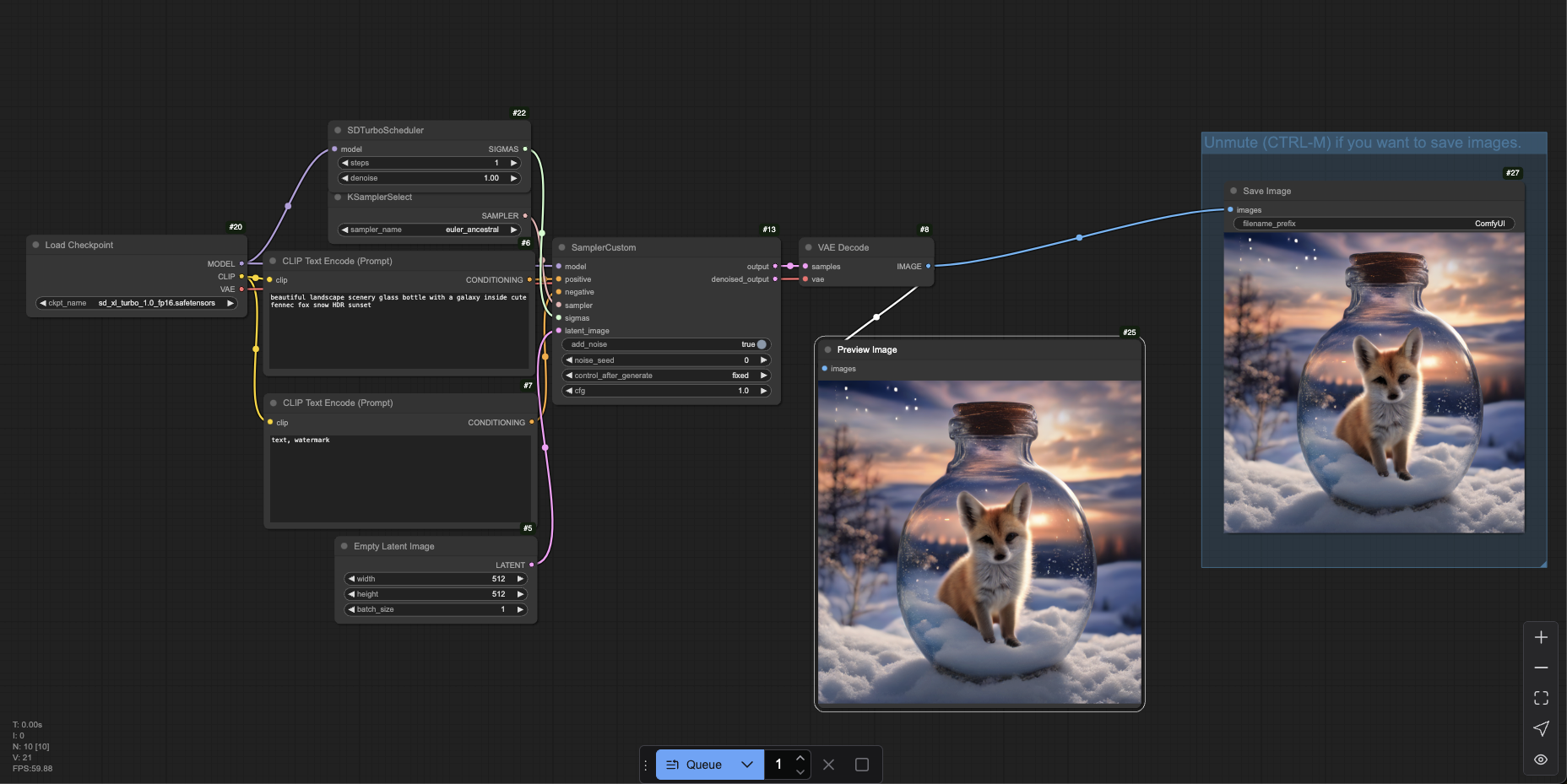Zoom in on the canvas with plus icon
Screen dimensions: 1567x784
(1541, 637)
